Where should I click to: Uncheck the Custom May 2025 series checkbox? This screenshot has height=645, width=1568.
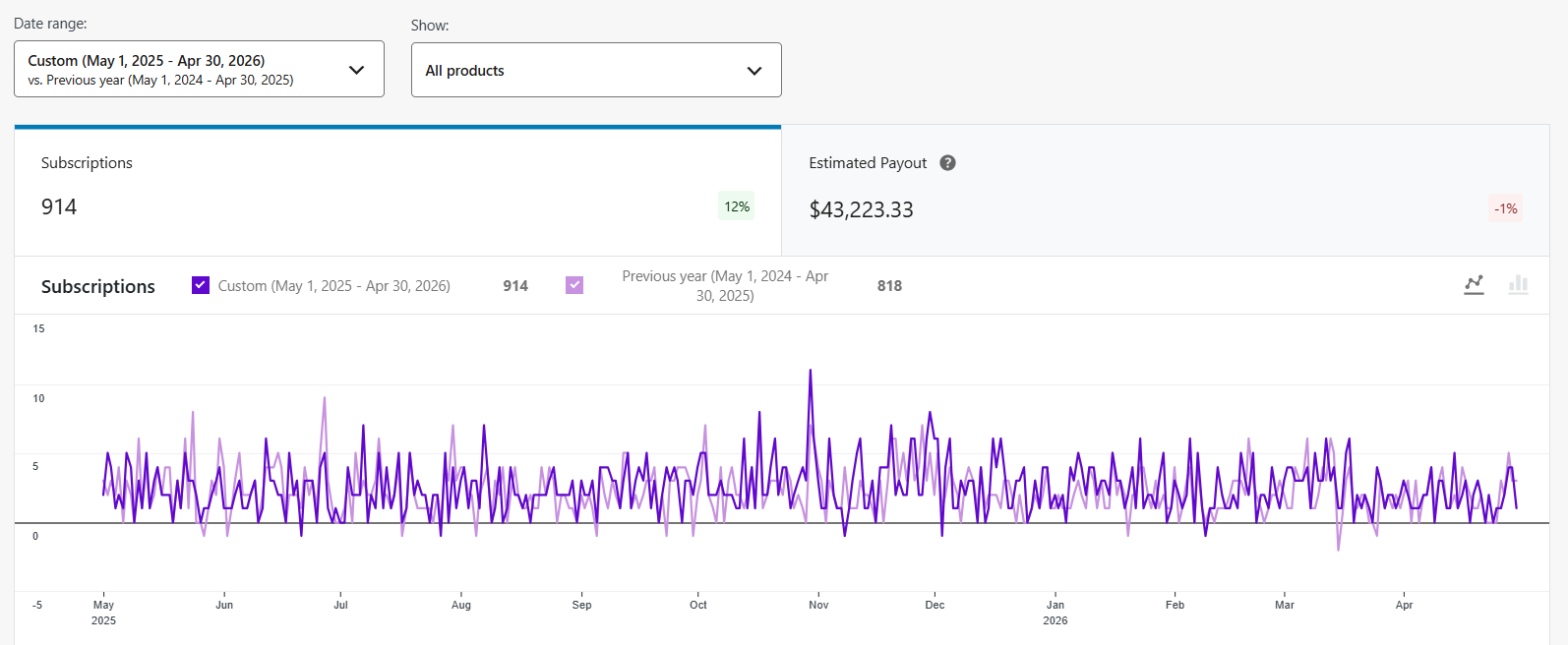[201, 285]
